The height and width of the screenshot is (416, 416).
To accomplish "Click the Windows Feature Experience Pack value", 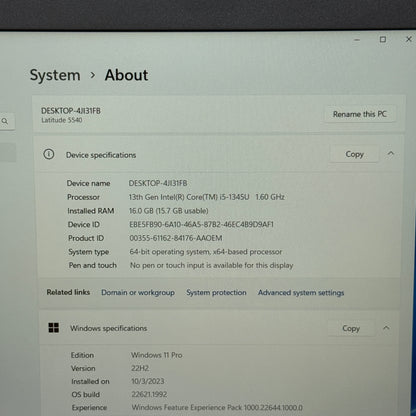I will click(217, 408).
